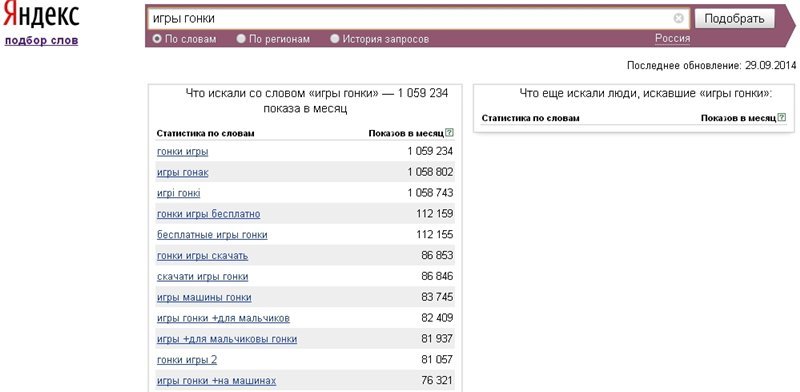
Task: Open help icon beside left Показов в месяц
Action: [x=449, y=133]
